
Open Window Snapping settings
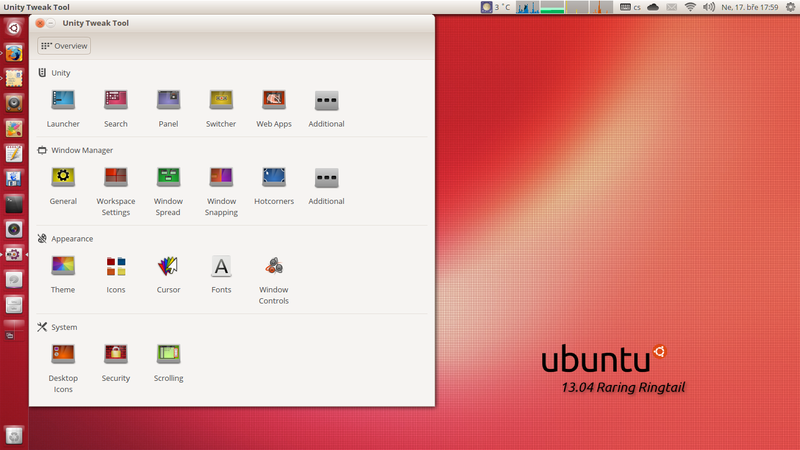point(221,191)
